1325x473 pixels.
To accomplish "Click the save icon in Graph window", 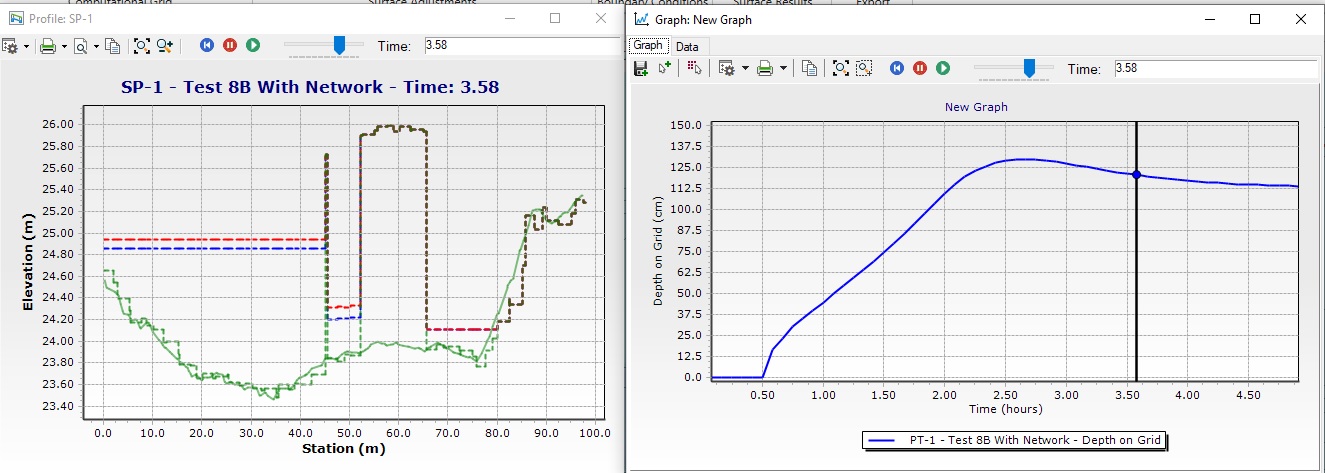I will (x=641, y=68).
